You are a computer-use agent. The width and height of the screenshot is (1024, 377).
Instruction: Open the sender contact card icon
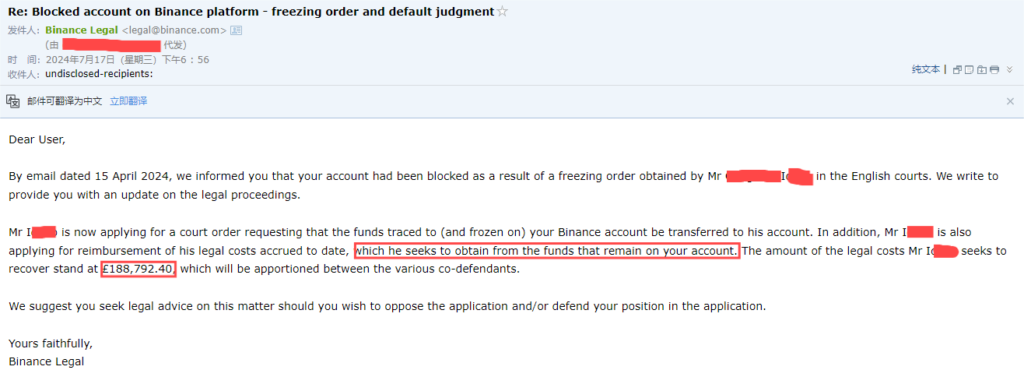click(x=236, y=30)
